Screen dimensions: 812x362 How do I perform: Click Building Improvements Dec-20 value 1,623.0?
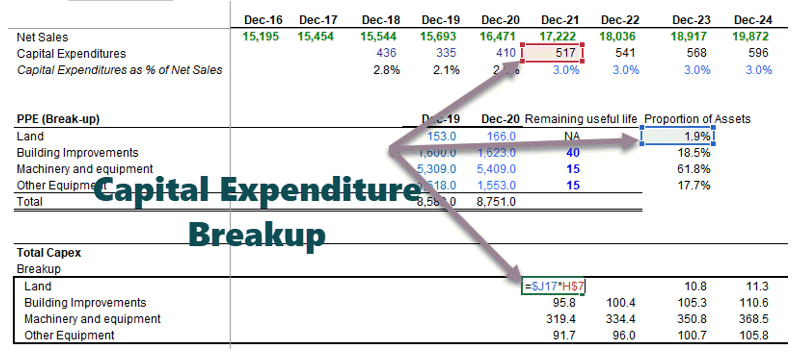pyautogui.click(x=498, y=153)
